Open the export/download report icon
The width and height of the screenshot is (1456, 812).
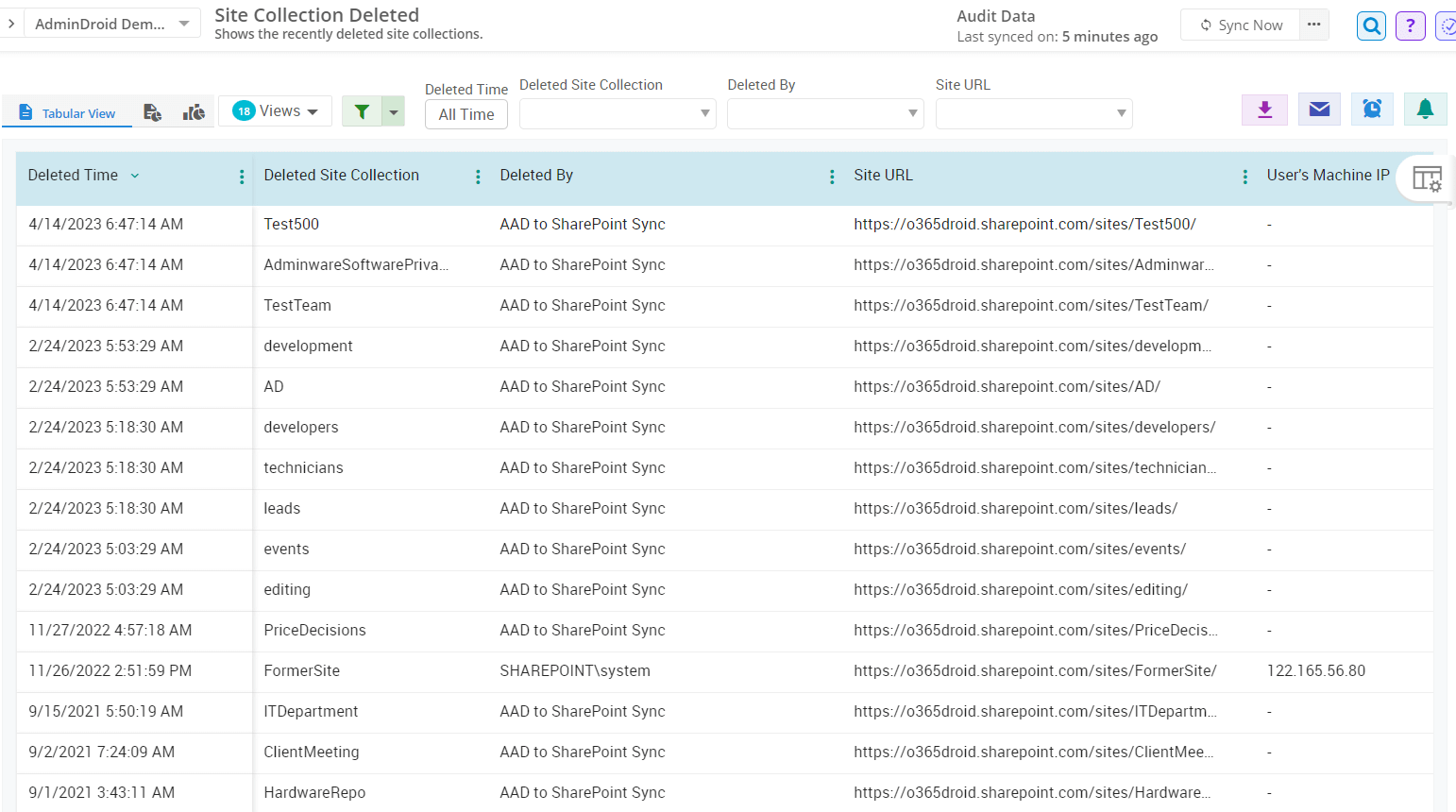tap(1264, 109)
